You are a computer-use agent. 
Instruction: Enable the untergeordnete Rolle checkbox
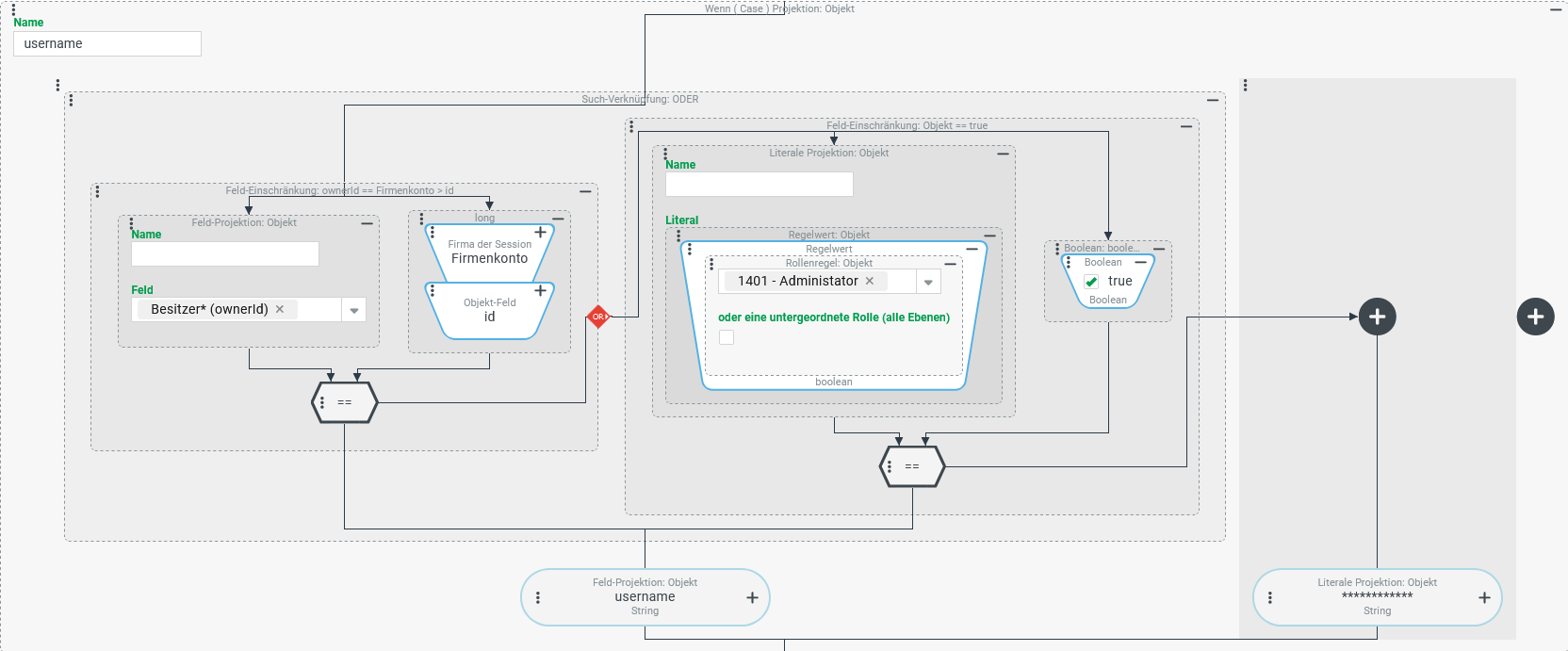(727, 337)
